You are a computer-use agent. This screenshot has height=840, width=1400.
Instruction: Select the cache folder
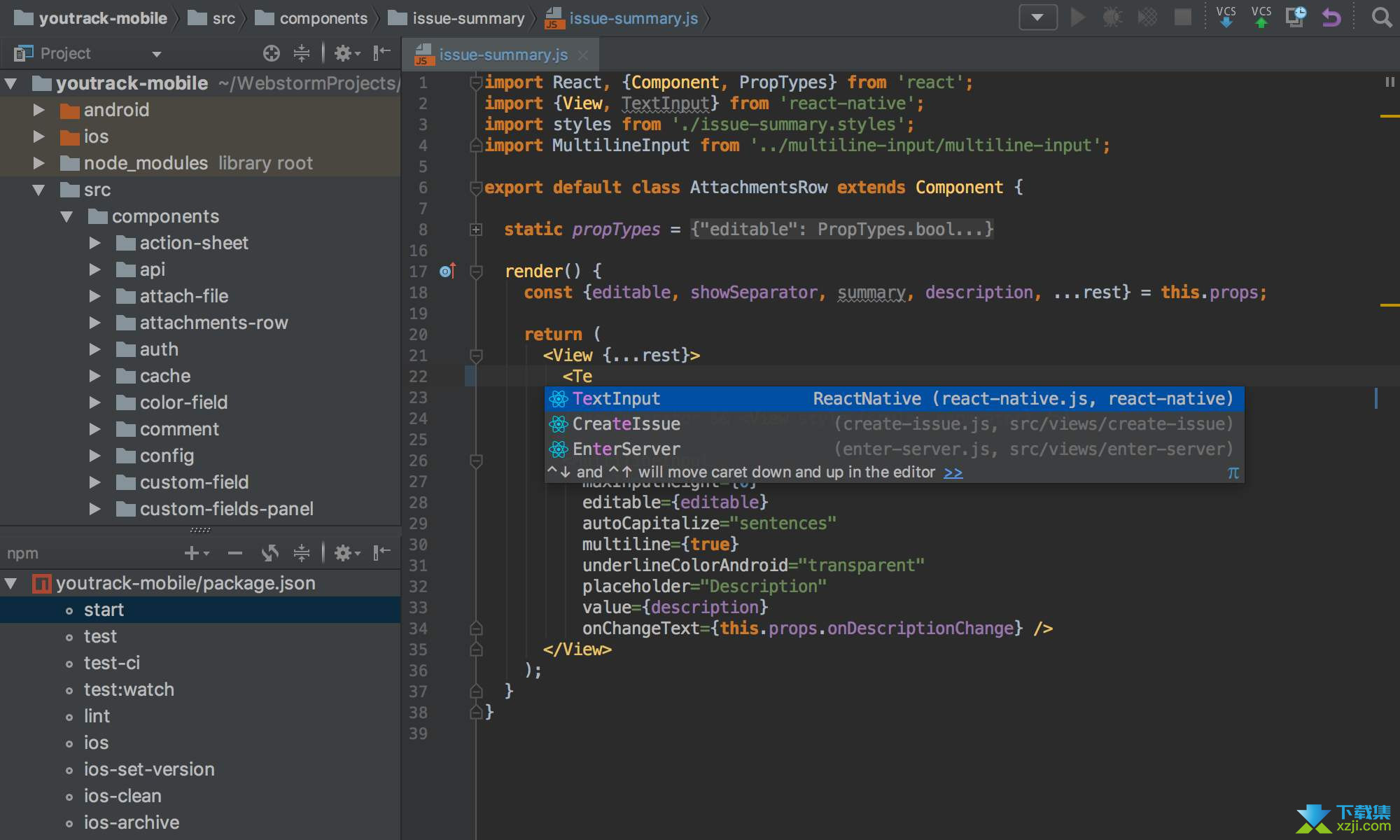point(200,376)
